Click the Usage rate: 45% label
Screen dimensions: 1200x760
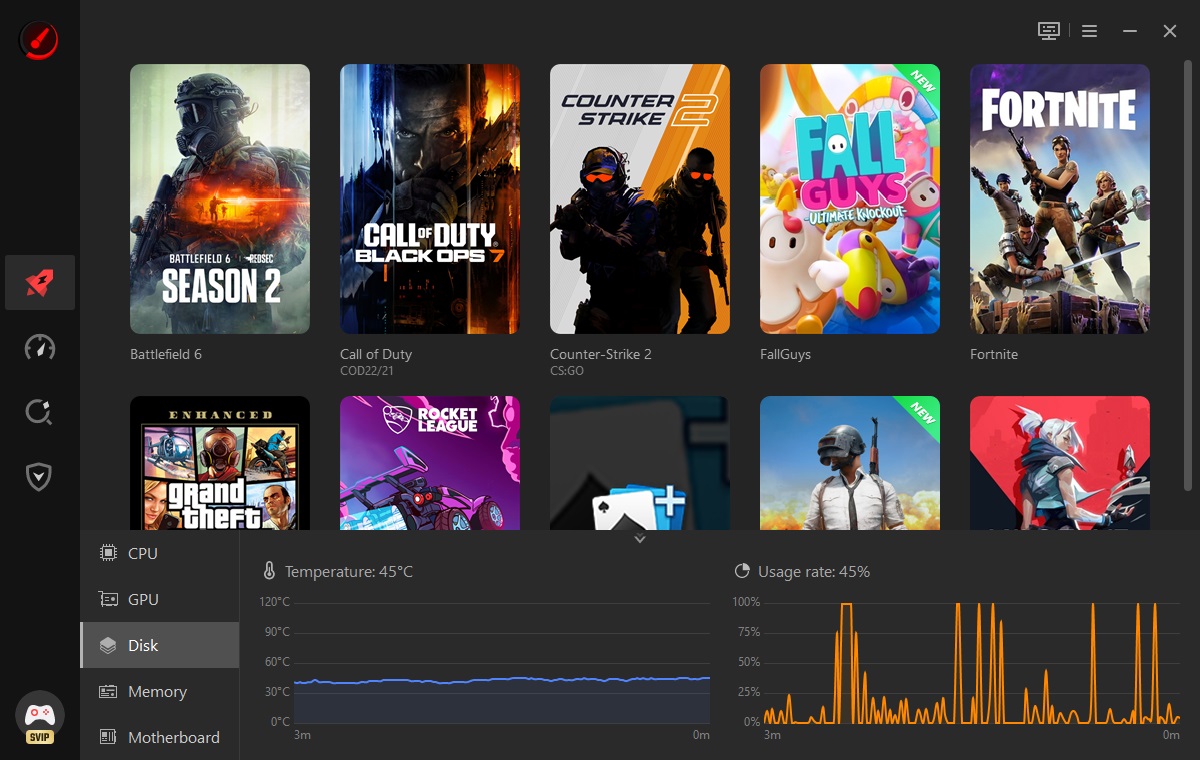(814, 572)
